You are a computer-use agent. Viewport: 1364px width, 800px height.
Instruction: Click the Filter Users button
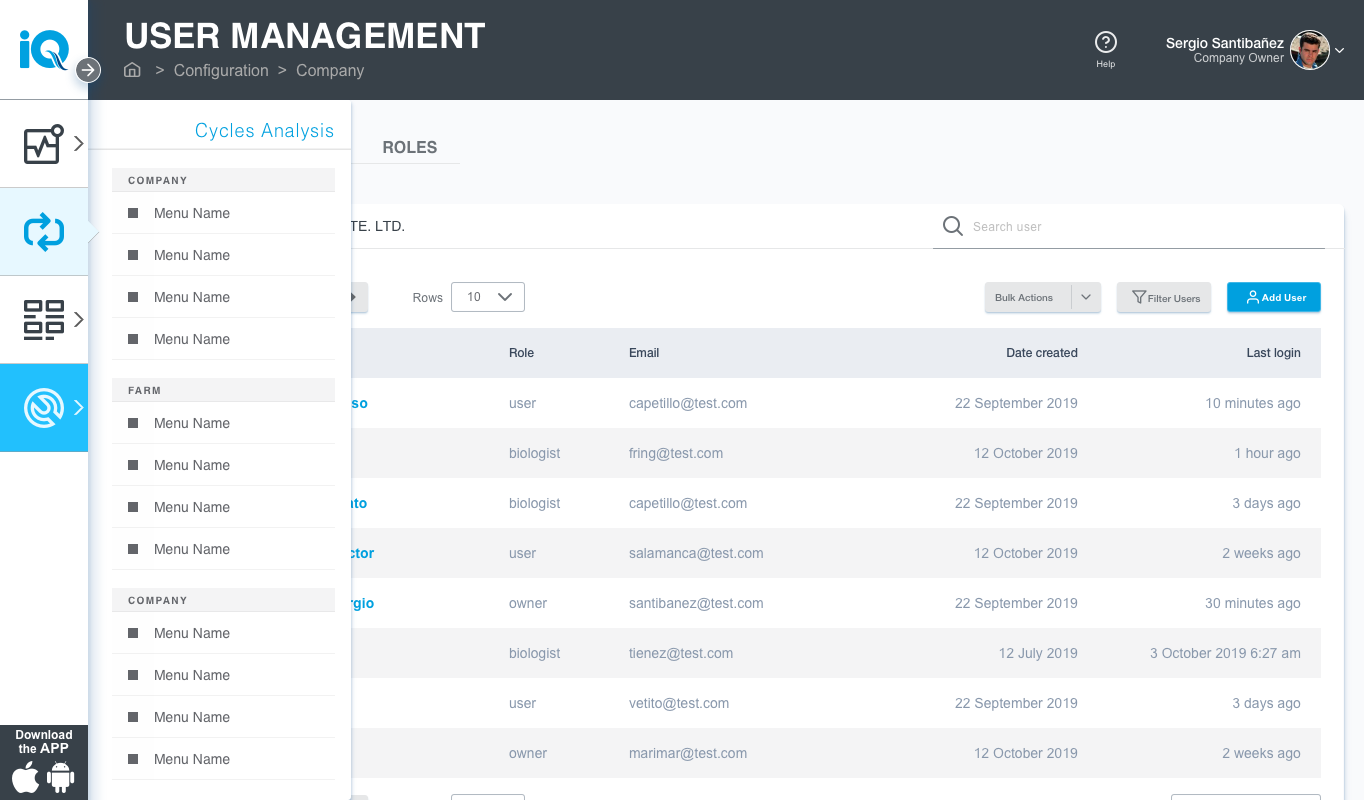(1165, 298)
